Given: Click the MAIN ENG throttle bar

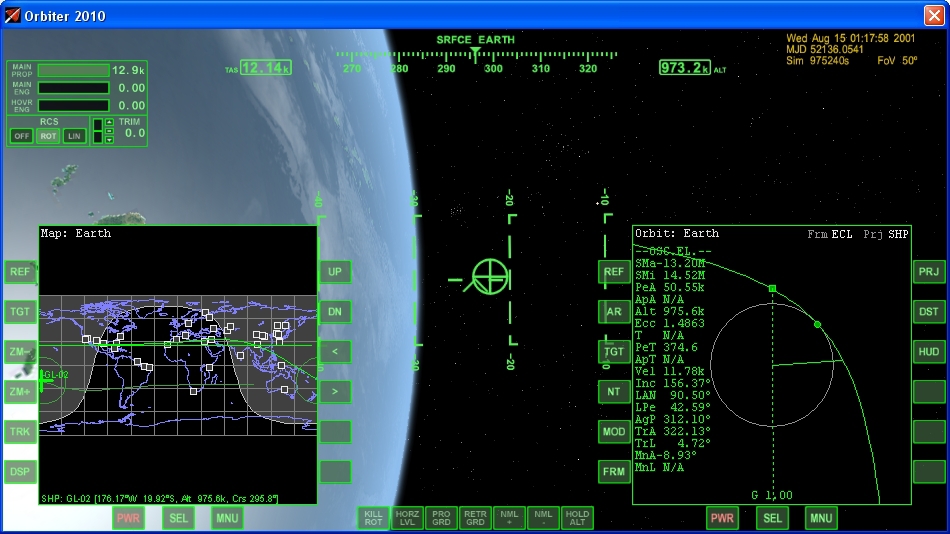Looking at the screenshot, I should [x=73, y=88].
